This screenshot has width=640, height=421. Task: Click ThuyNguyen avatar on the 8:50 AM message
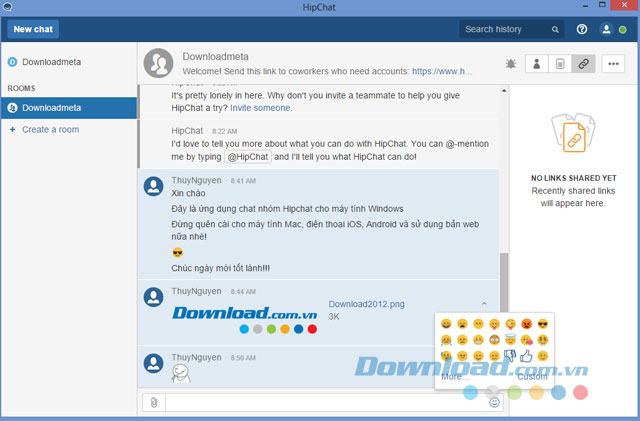coord(153,363)
